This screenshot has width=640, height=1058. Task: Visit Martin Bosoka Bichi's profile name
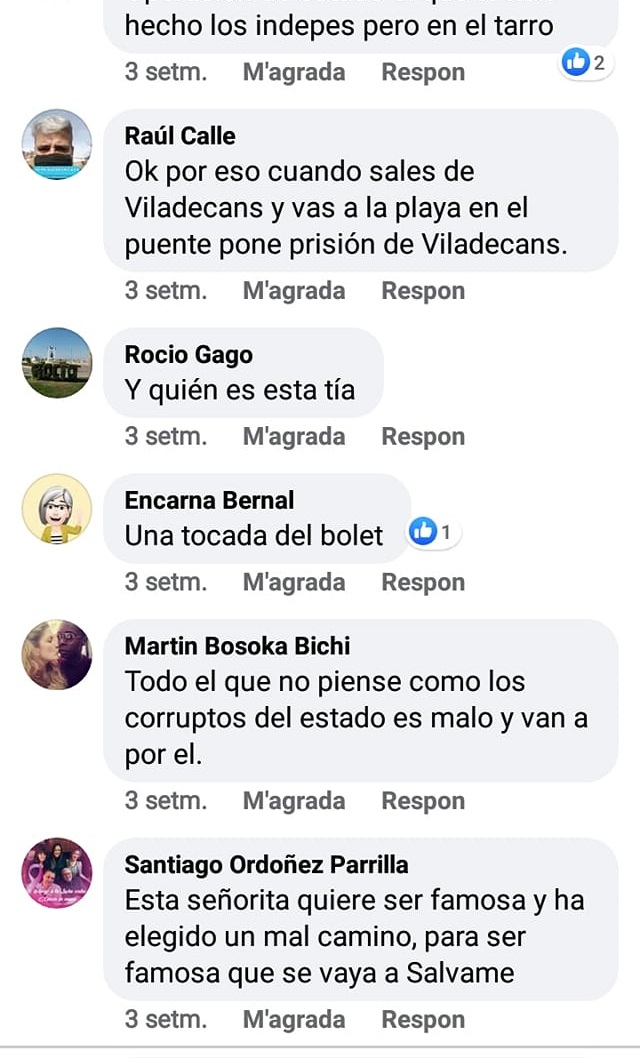(237, 646)
